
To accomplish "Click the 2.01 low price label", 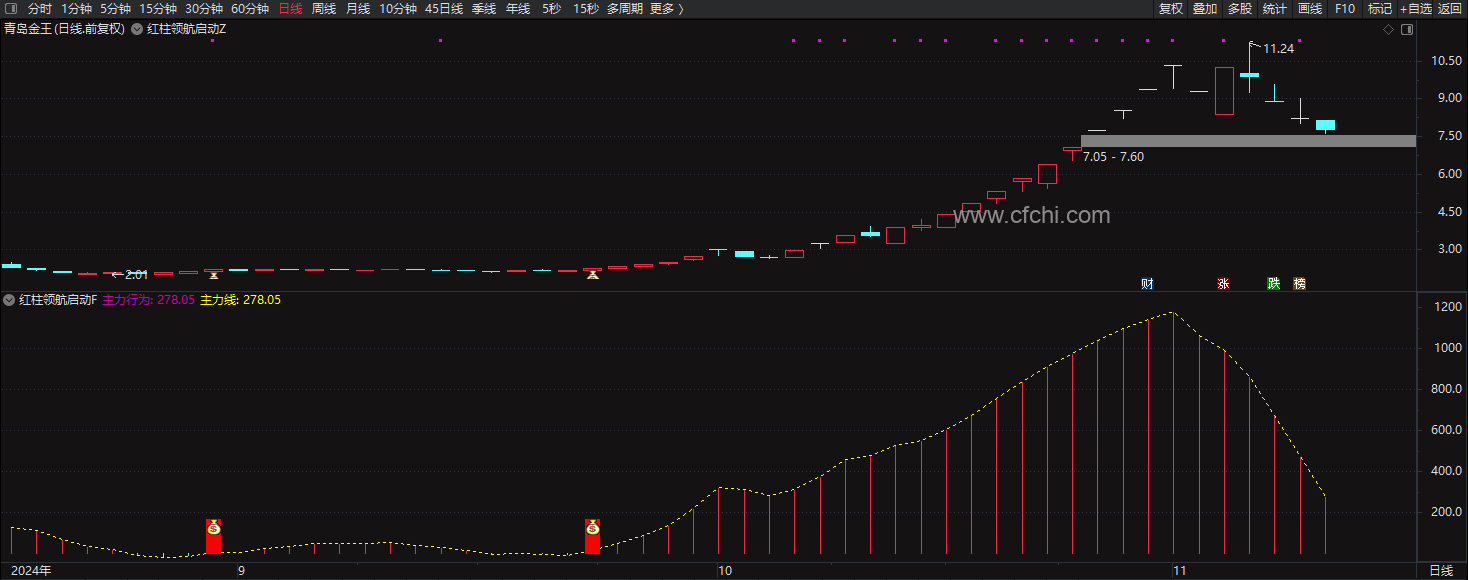I will (136, 274).
